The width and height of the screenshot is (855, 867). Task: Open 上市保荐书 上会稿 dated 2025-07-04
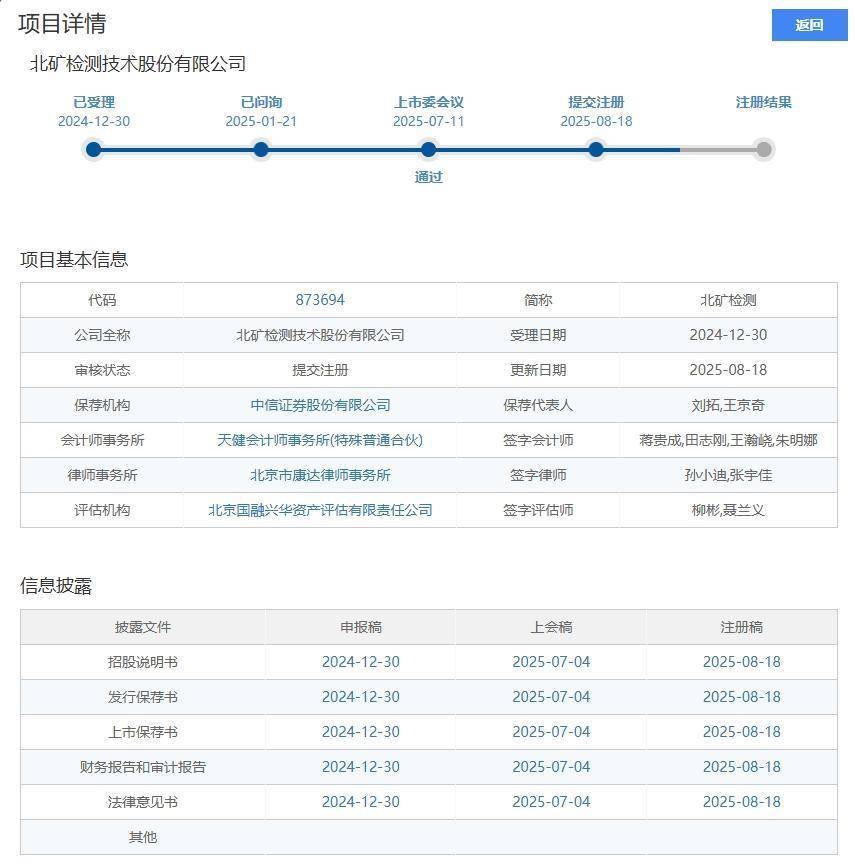pyautogui.click(x=551, y=732)
